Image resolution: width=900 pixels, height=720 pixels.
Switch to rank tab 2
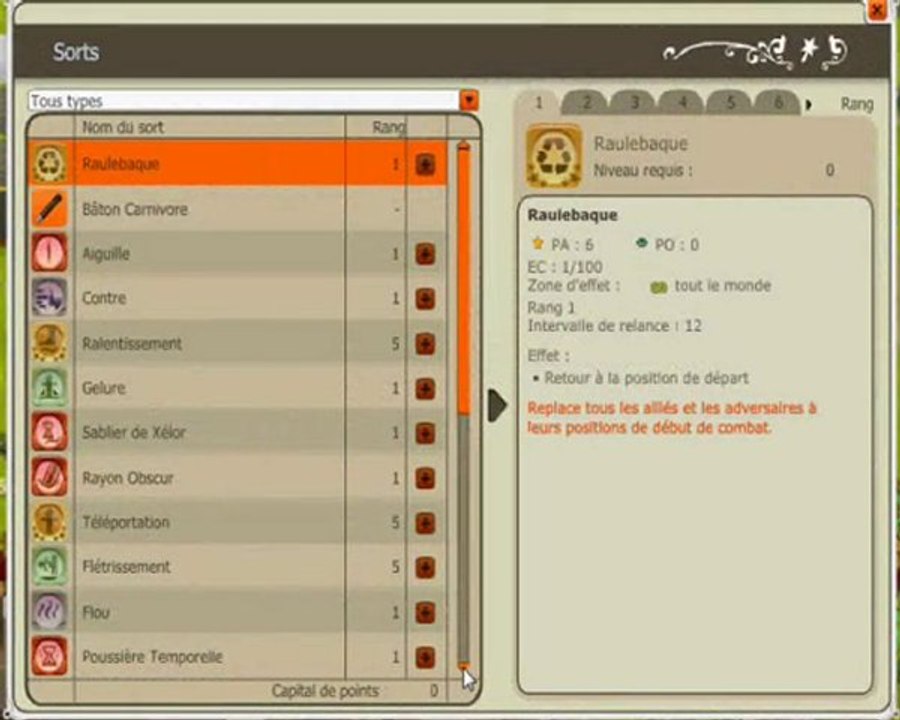point(587,103)
